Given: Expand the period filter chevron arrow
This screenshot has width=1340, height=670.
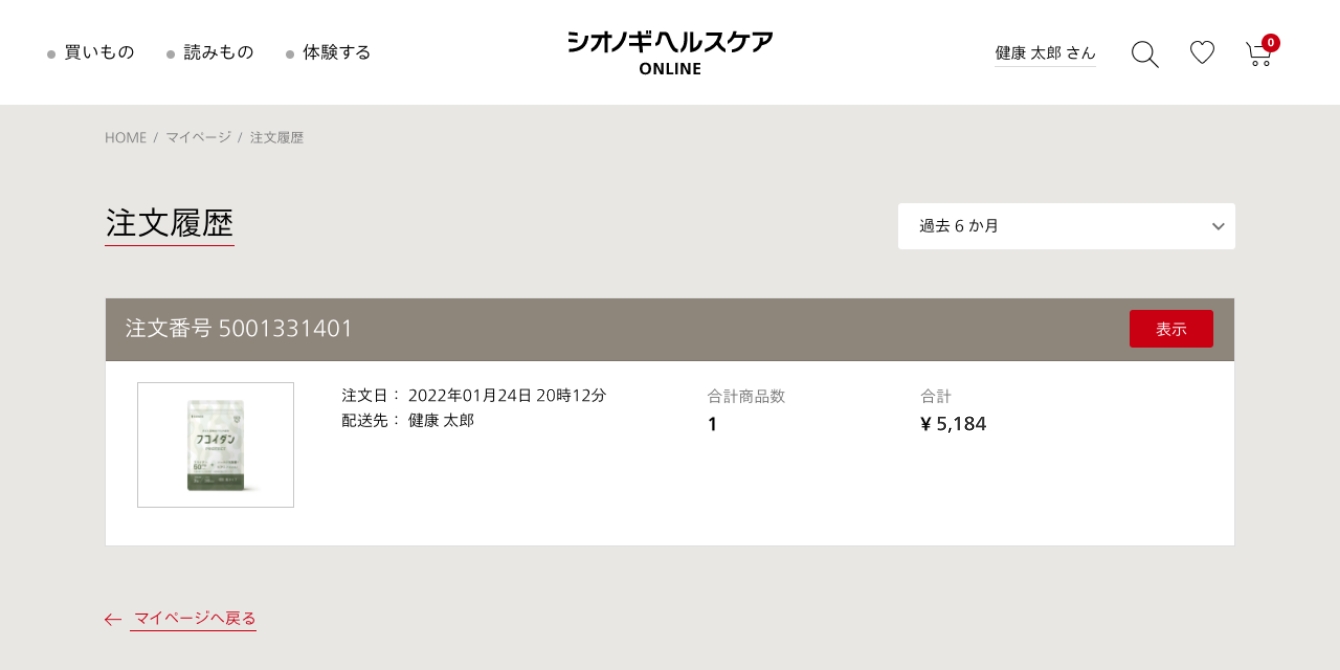Looking at the screenshot, I should [1218, 227].
